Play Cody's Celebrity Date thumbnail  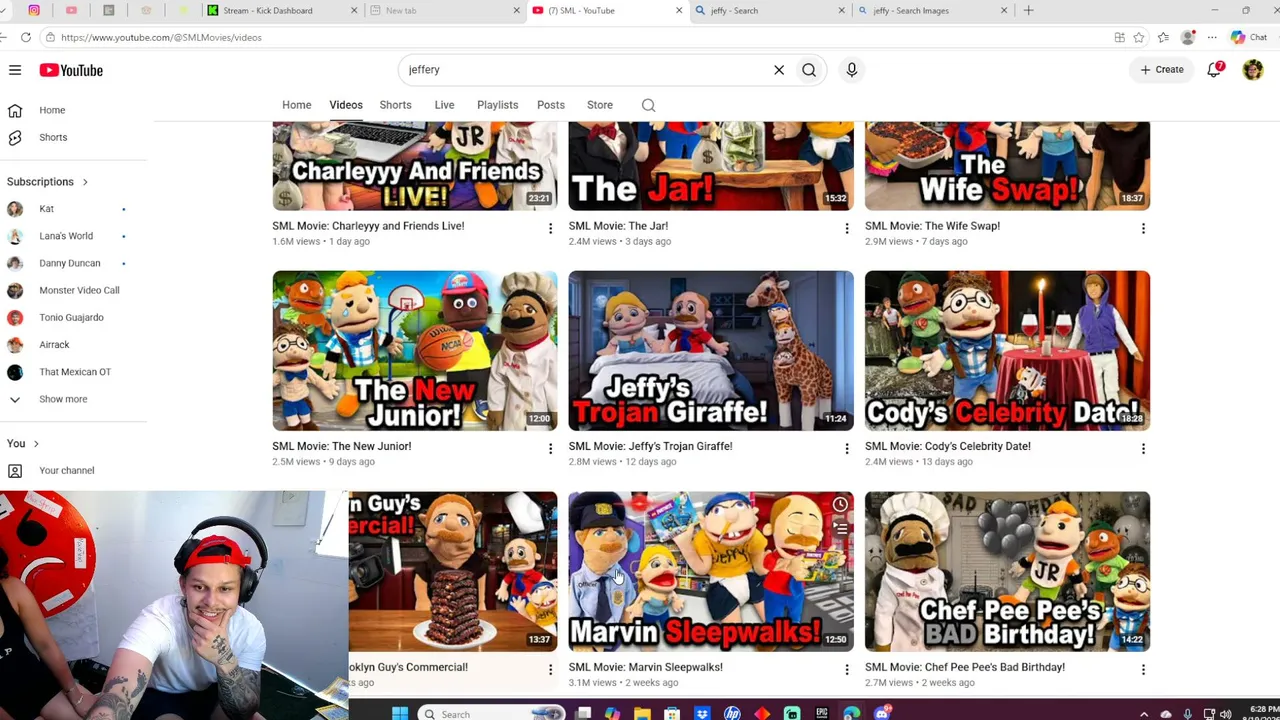[1007, 351]
